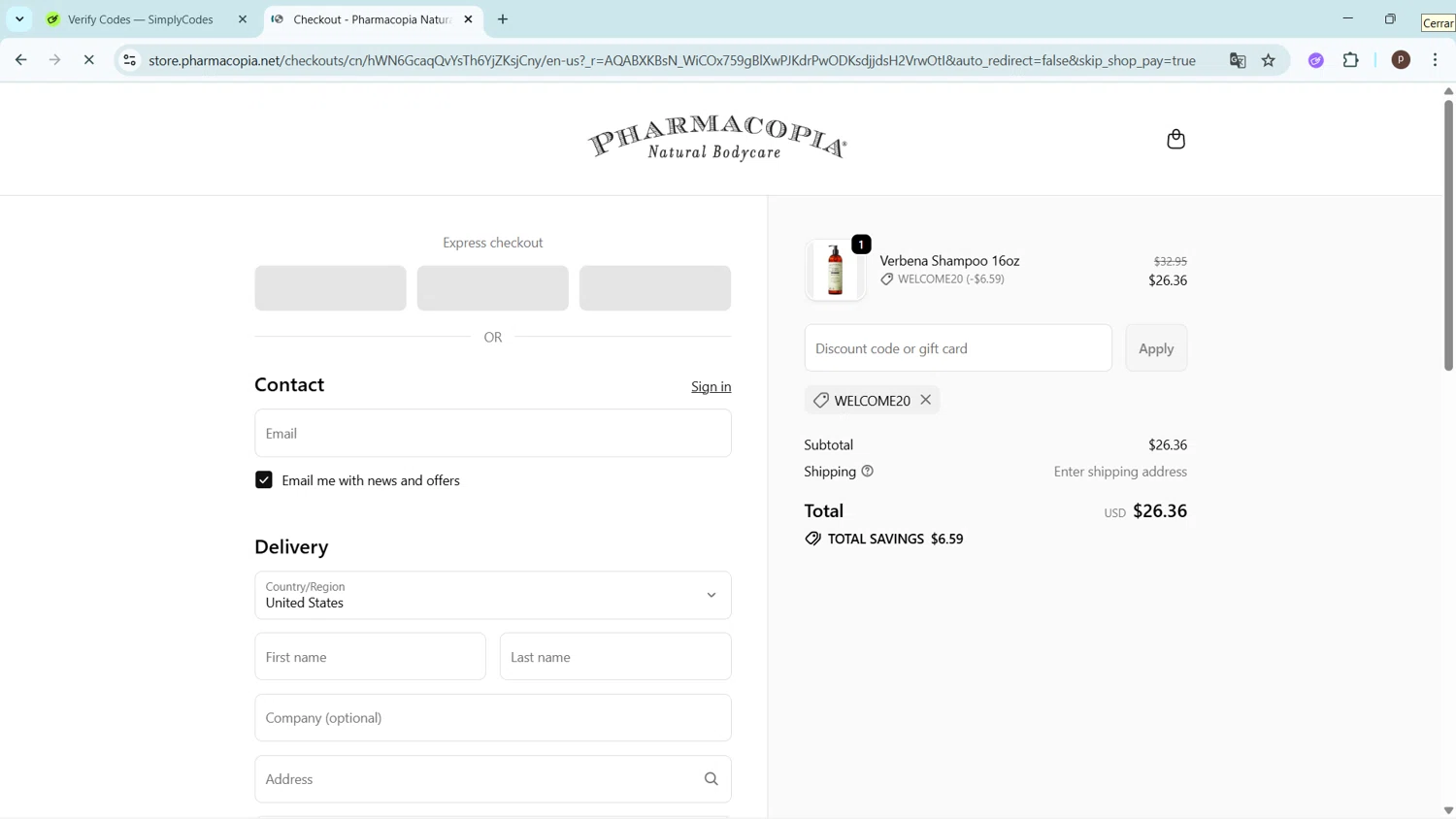Click the scrollbar down arrow
This screenshot has width=1456, height=819.
pyautogui.click(x=1448, y=810)
